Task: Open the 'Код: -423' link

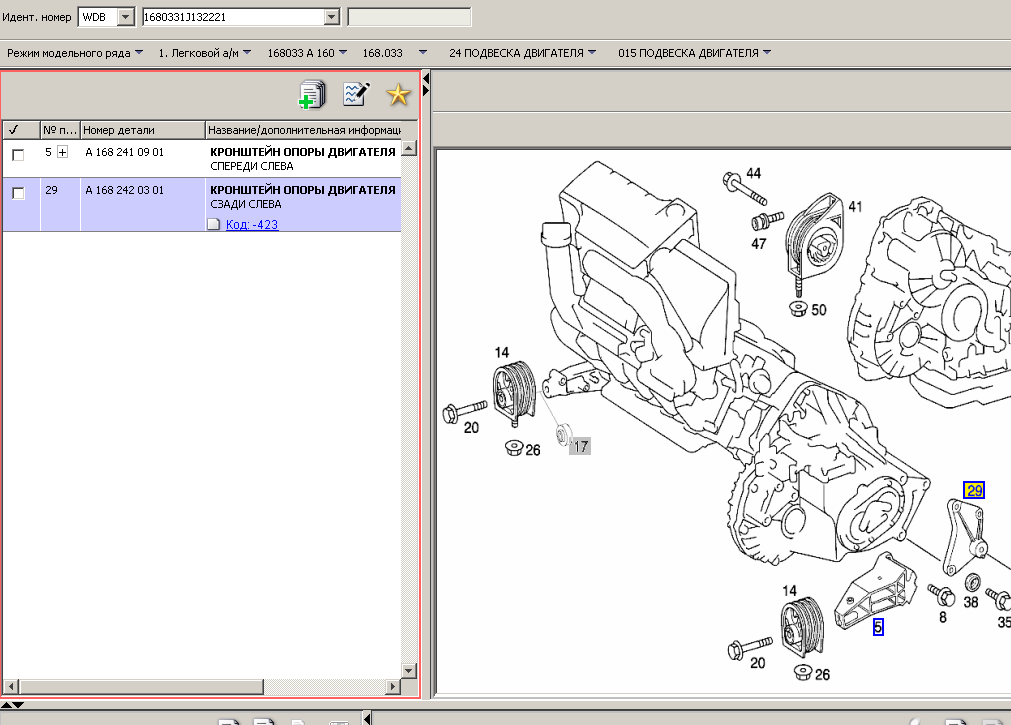Action: click(251, 225)
